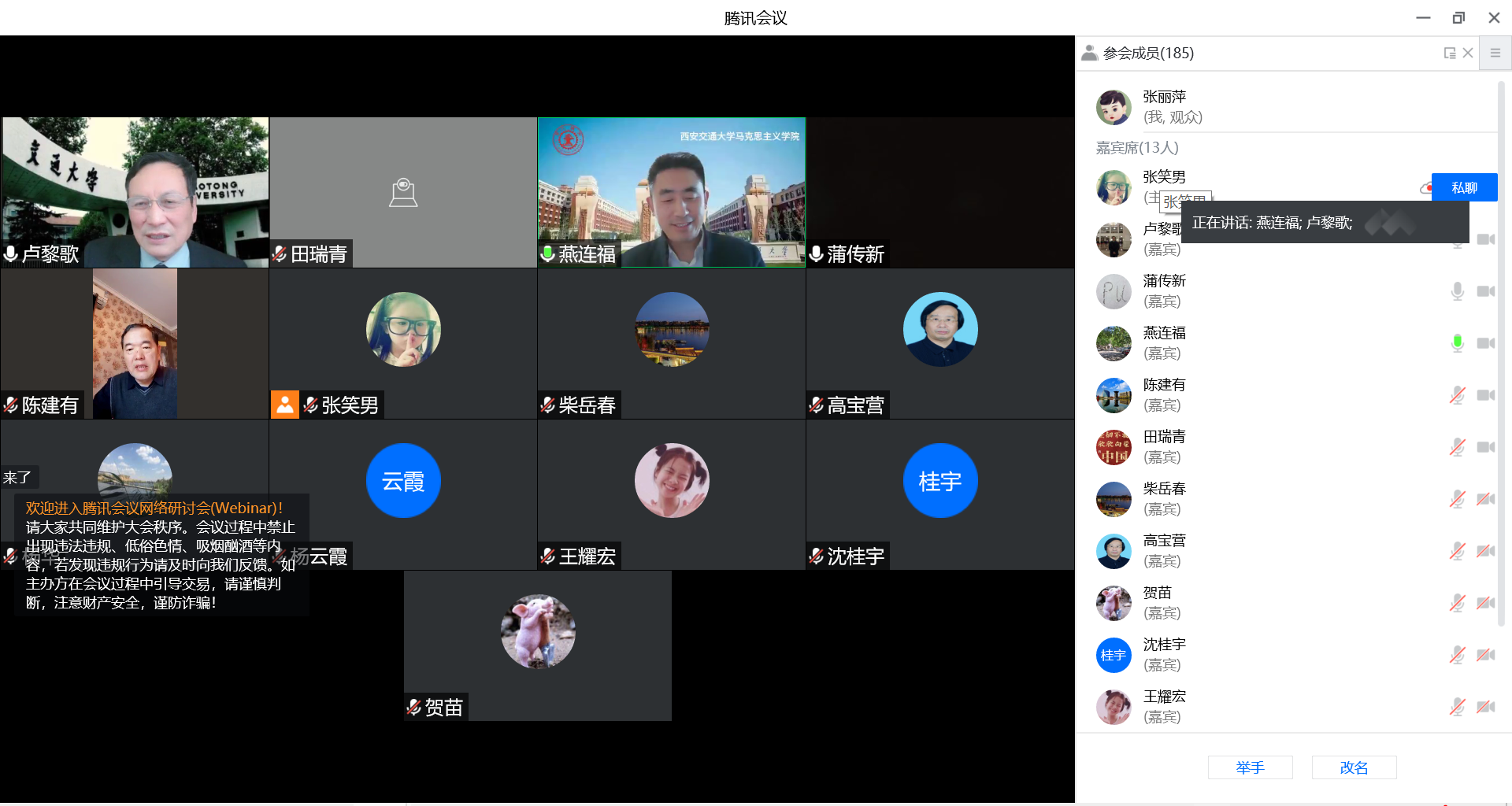Click the 举手 raise hand button
Image resolution: width=1512 pixels, height=806 pixels.
pyautogui.click(x=1250, y=767)
